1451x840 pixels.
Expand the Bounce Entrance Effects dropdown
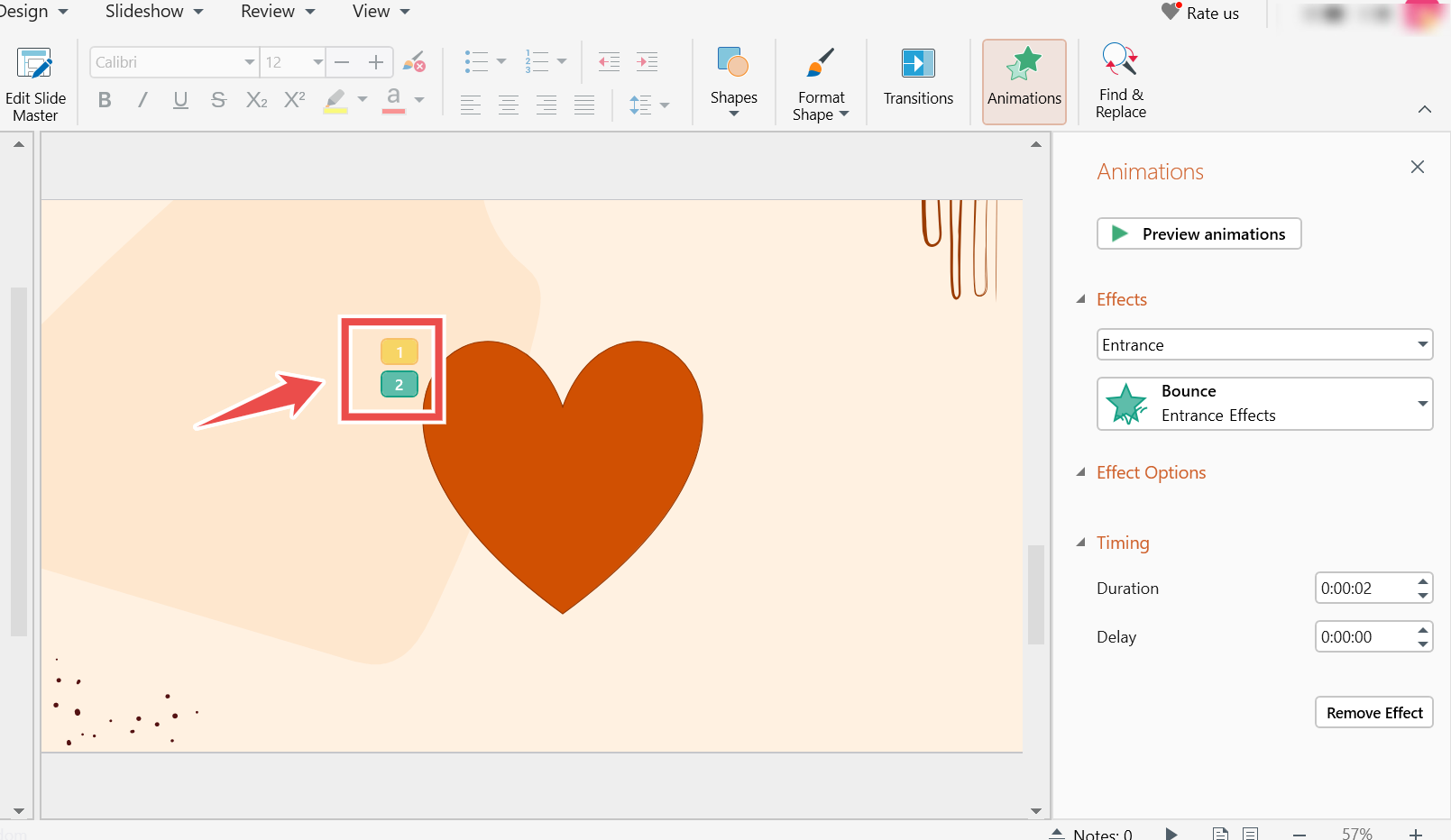(1264, 404)
